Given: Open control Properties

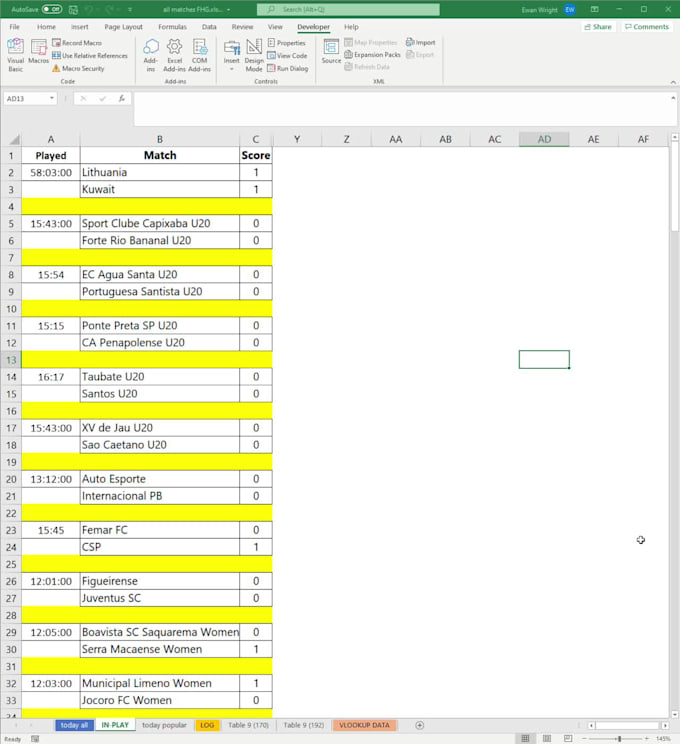Looking at the screenshot, I should point(287,43).
